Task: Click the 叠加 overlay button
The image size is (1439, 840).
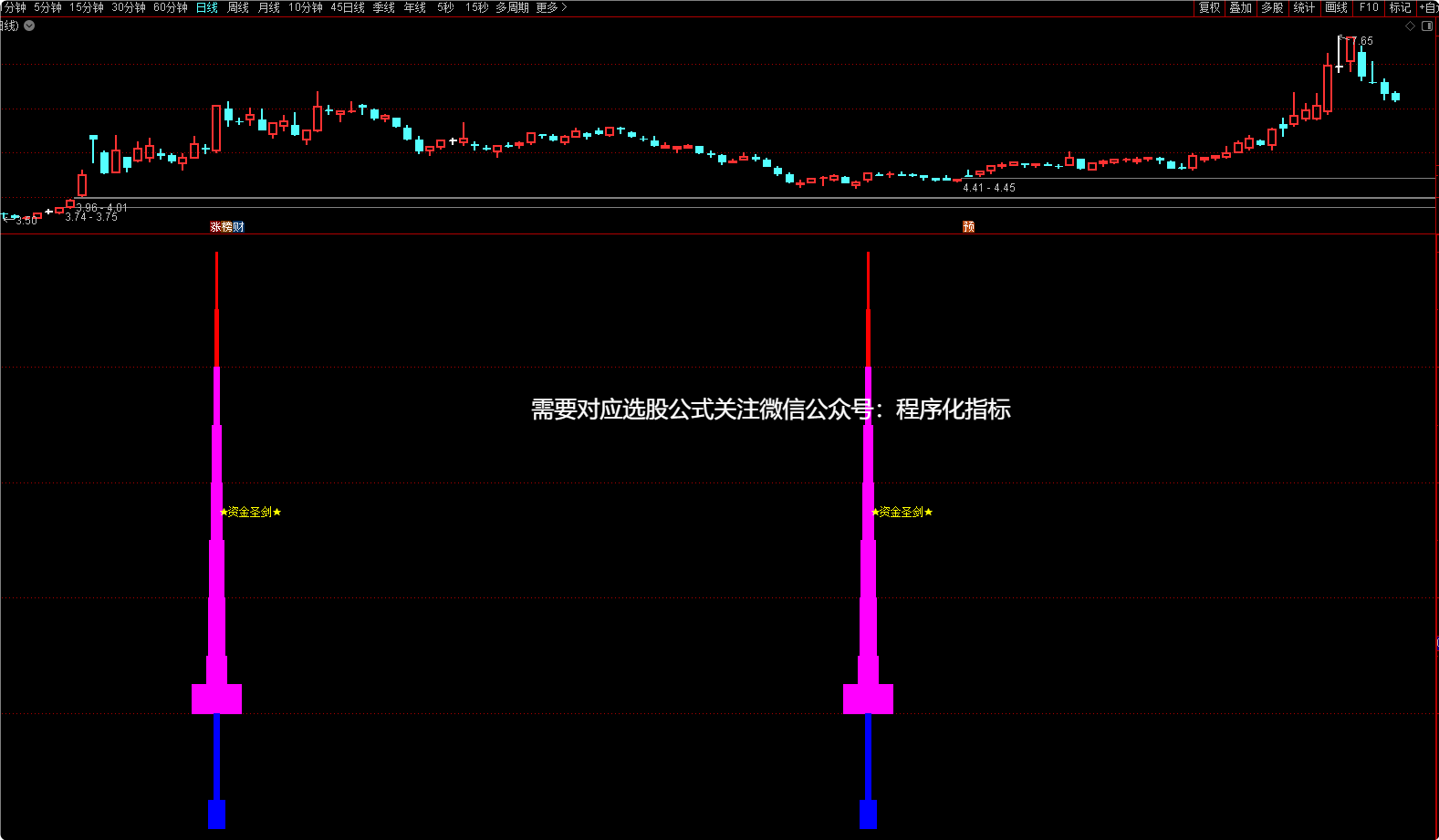Action: pyautogui.click(x=1240, y=7)
